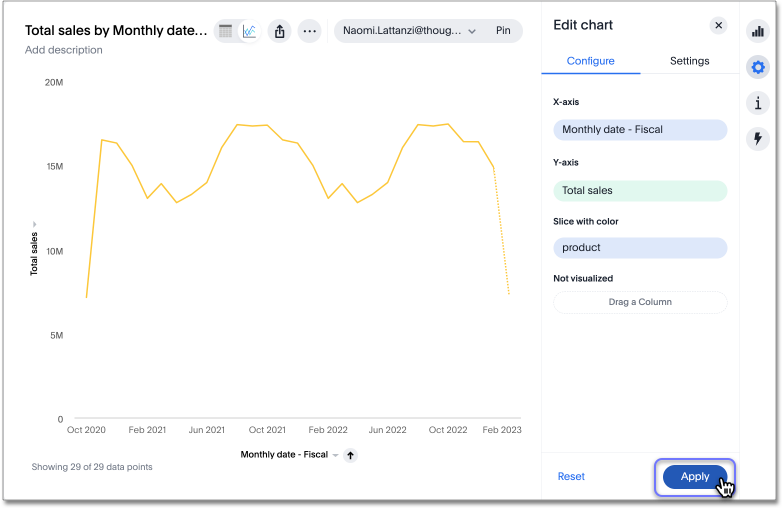This screenshot has width=783, height=509.
Task: Toggle sort order arrow on x-axis
Action: [351, 455]
